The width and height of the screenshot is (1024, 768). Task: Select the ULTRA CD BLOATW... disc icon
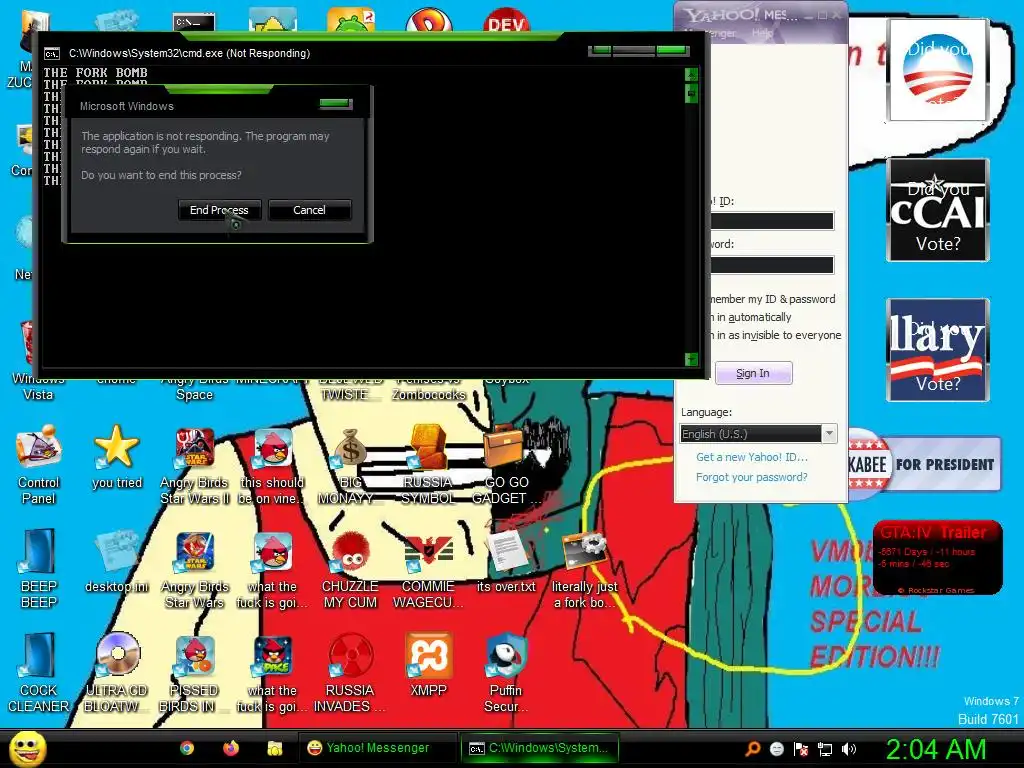coord(117,673)
